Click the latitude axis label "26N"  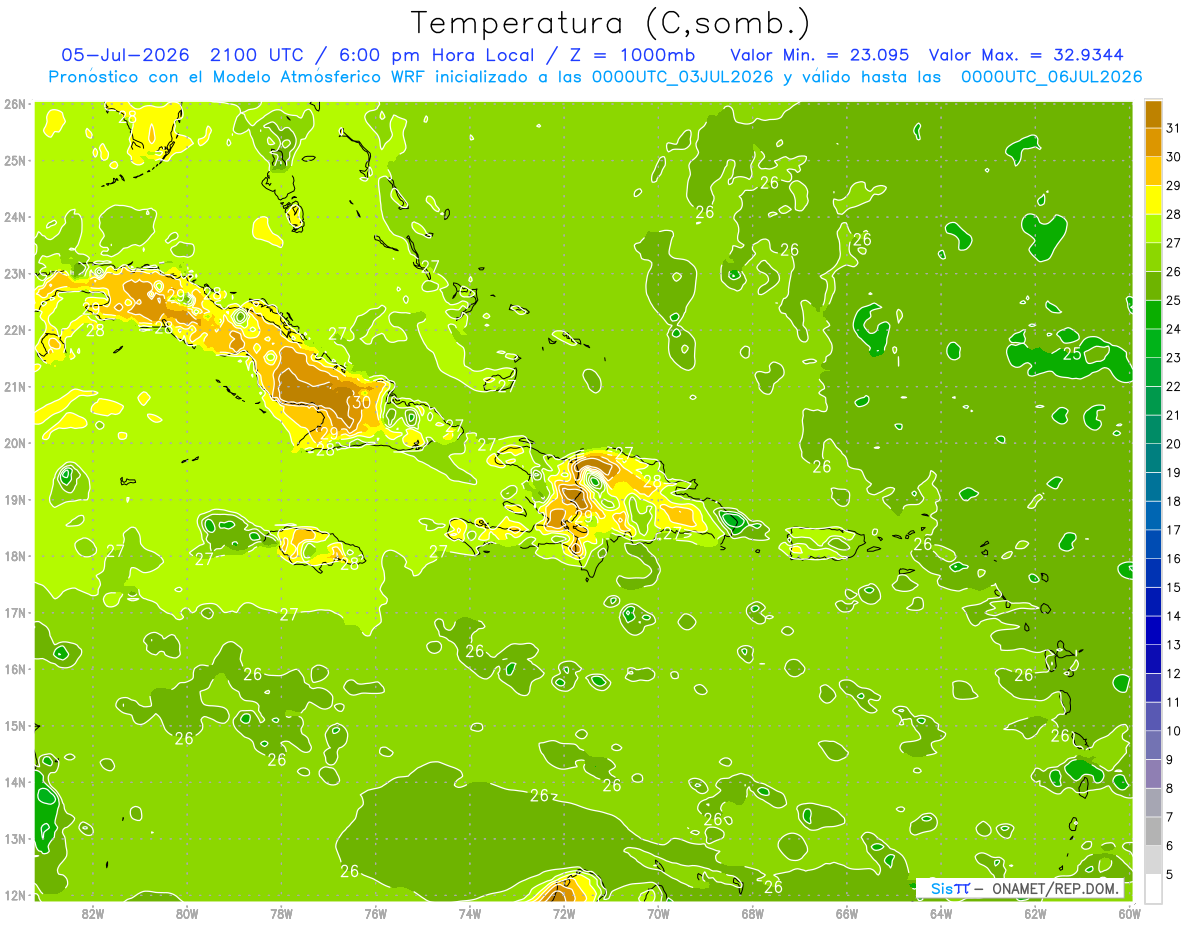15,104
